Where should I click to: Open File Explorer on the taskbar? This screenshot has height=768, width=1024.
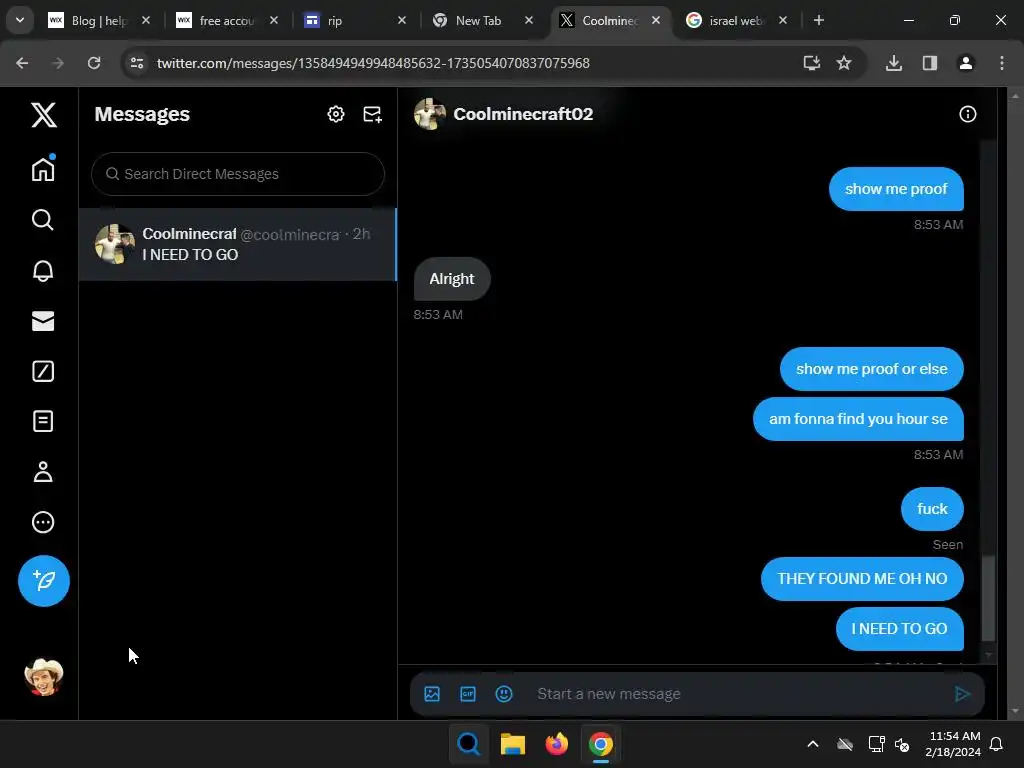513,744
